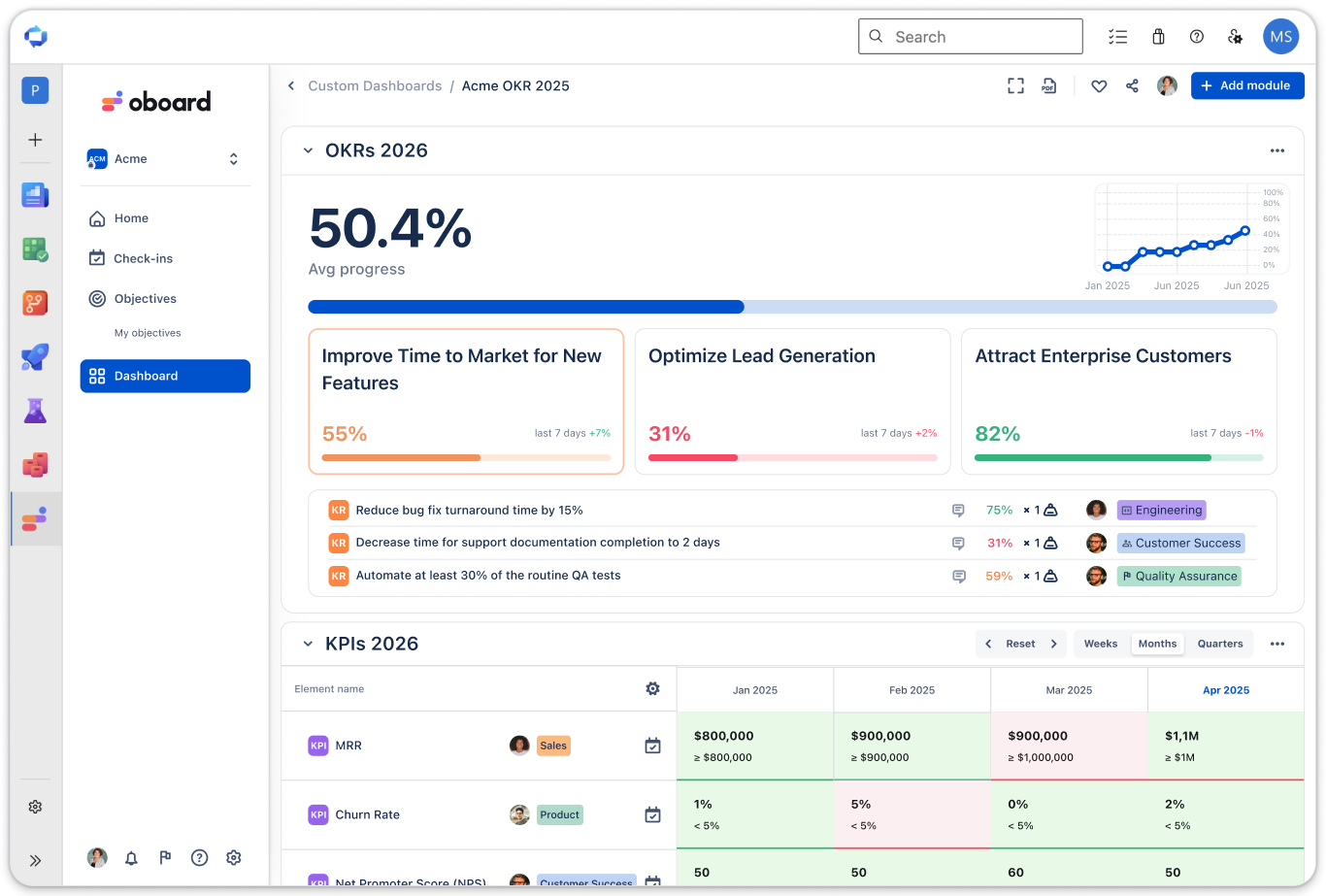Viewport: 1326px width, 896px height.
Task: Open the checklist icon in top bar
Action: click(1117, 37)
